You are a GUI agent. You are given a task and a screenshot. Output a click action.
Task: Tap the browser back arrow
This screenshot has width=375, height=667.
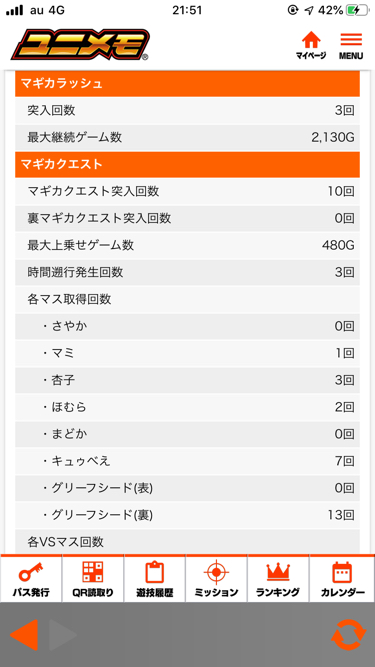24,635
